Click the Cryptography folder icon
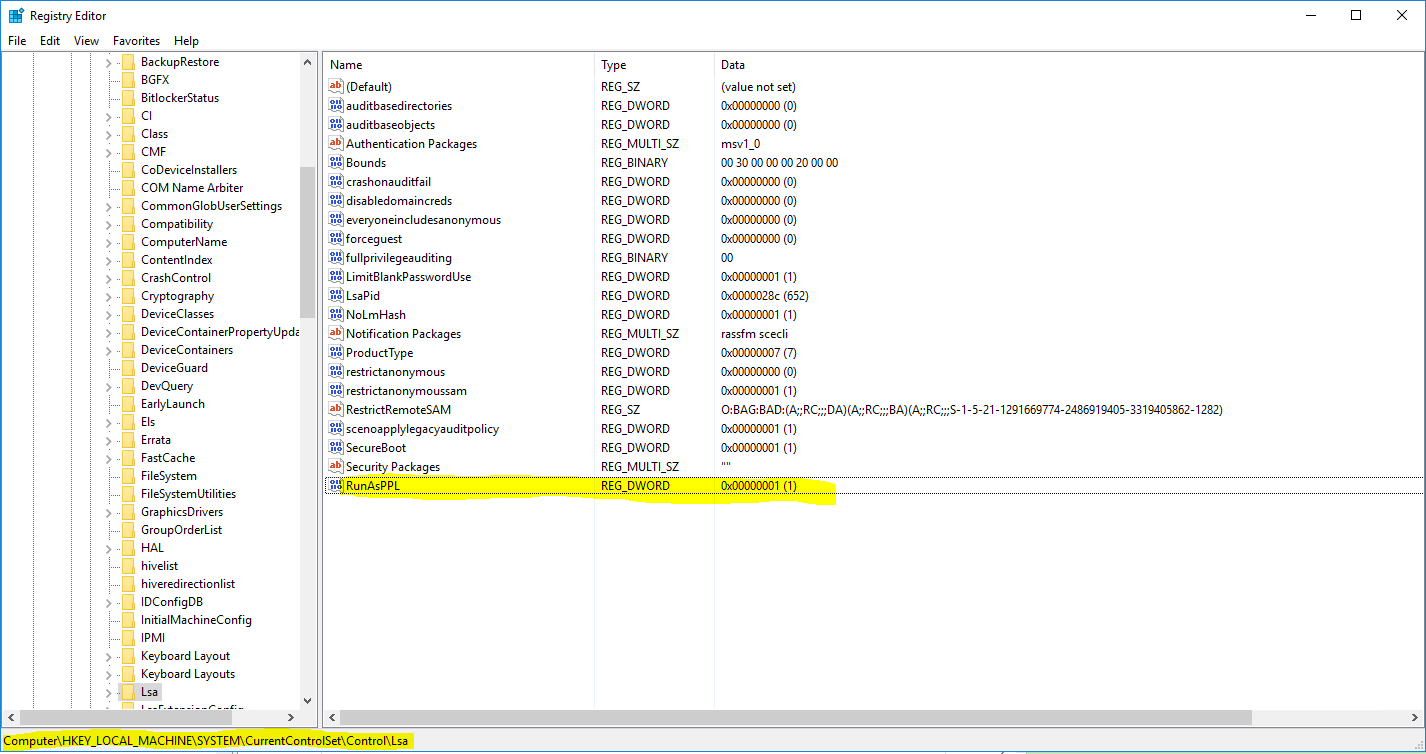Screen dimensions: 1426x754 127,296
